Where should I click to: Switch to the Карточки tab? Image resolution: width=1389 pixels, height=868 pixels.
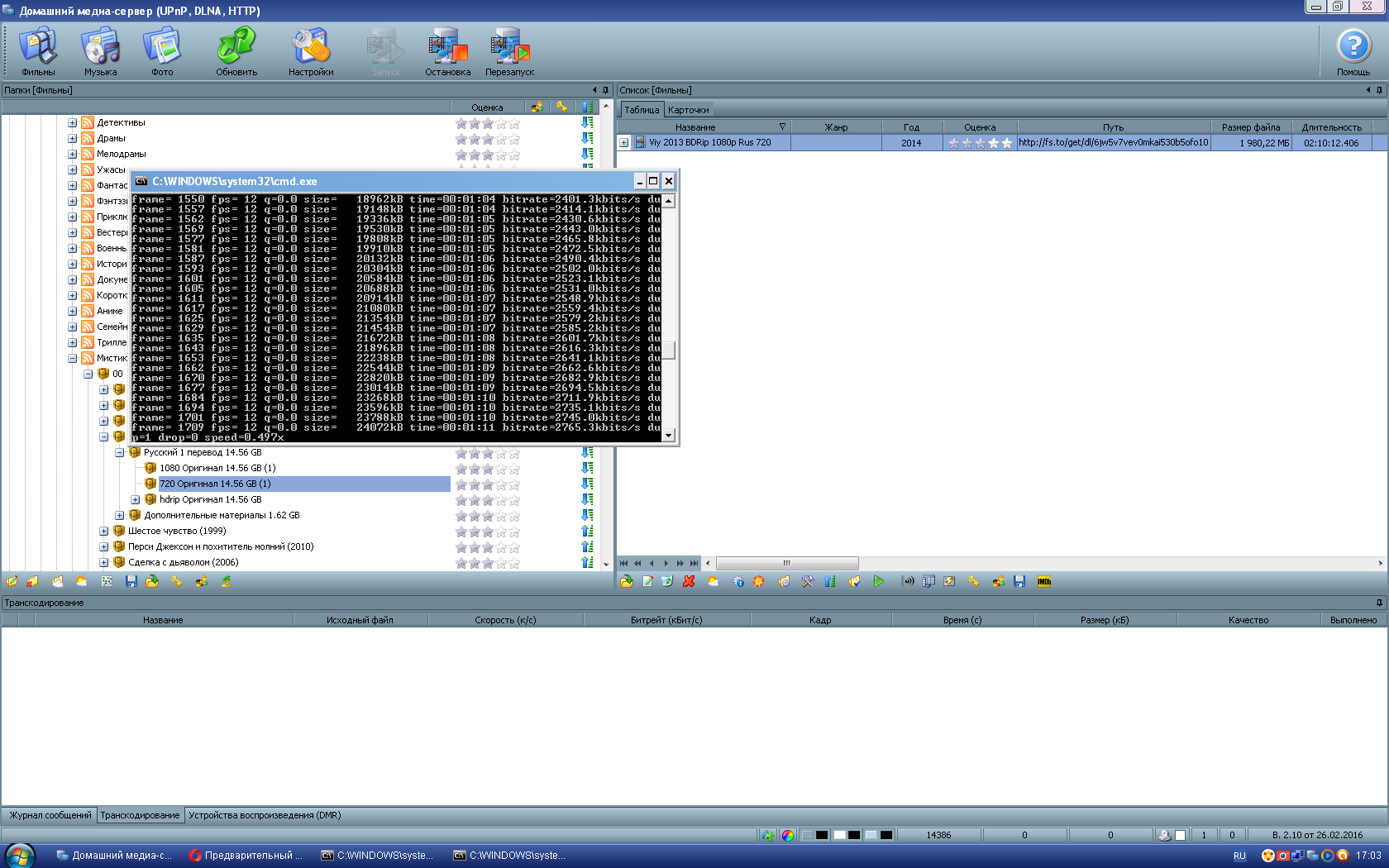(688, 110)
